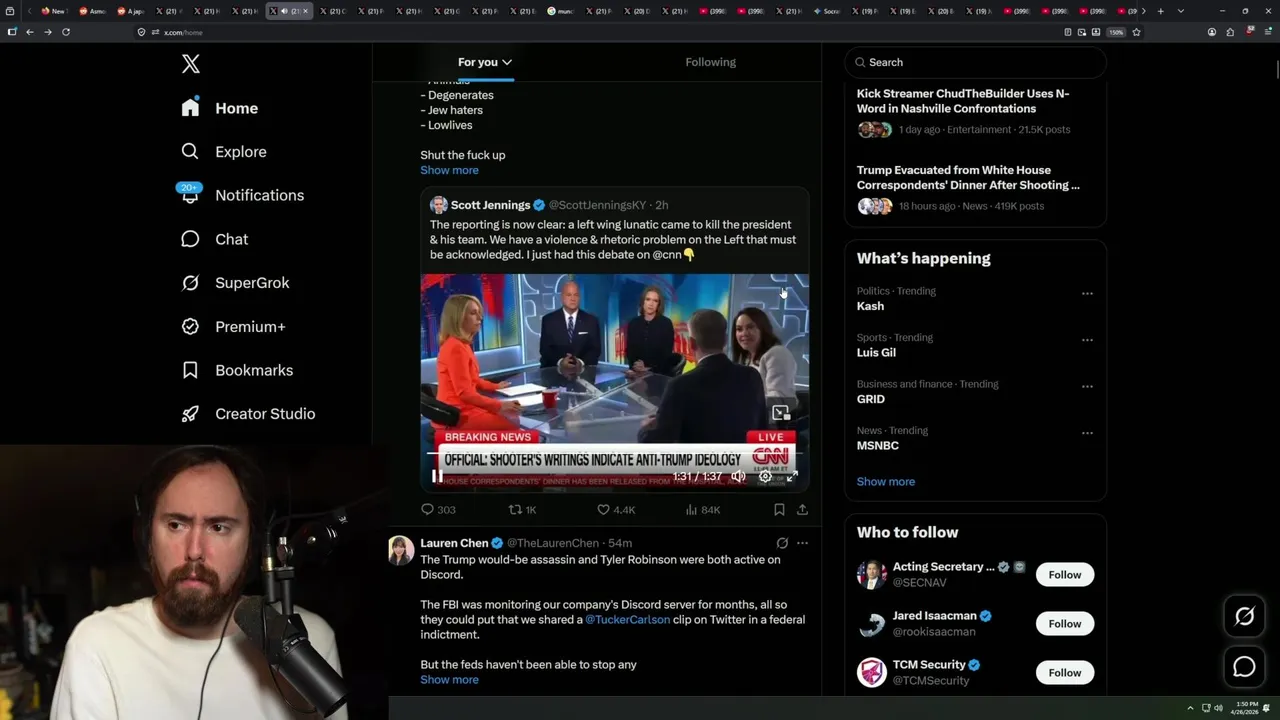Open browser extensions icon
Viewport: 1280px width, 720px height.
tap(1229, 32)
